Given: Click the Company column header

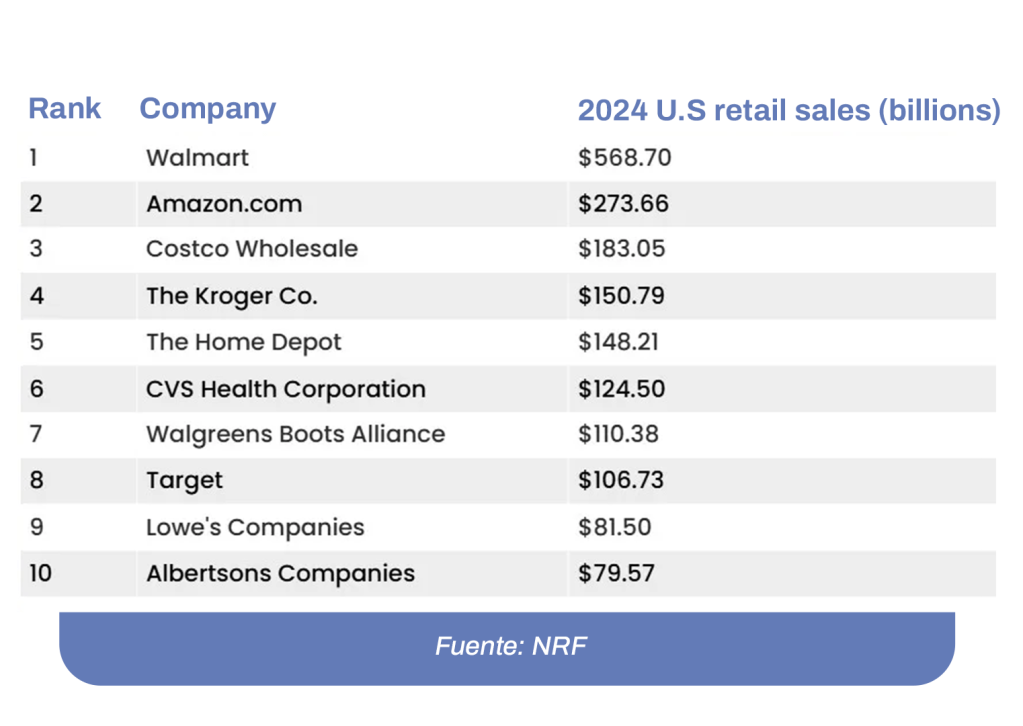Looking at the screenshot, I should coord(208,108).
